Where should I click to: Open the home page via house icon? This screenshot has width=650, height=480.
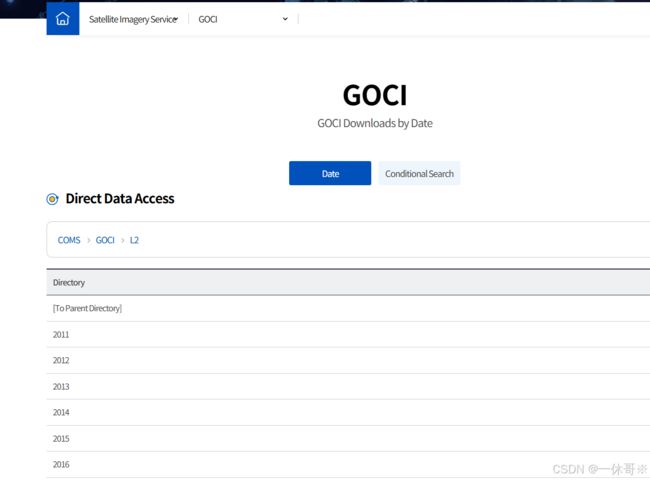pos(63,19)
